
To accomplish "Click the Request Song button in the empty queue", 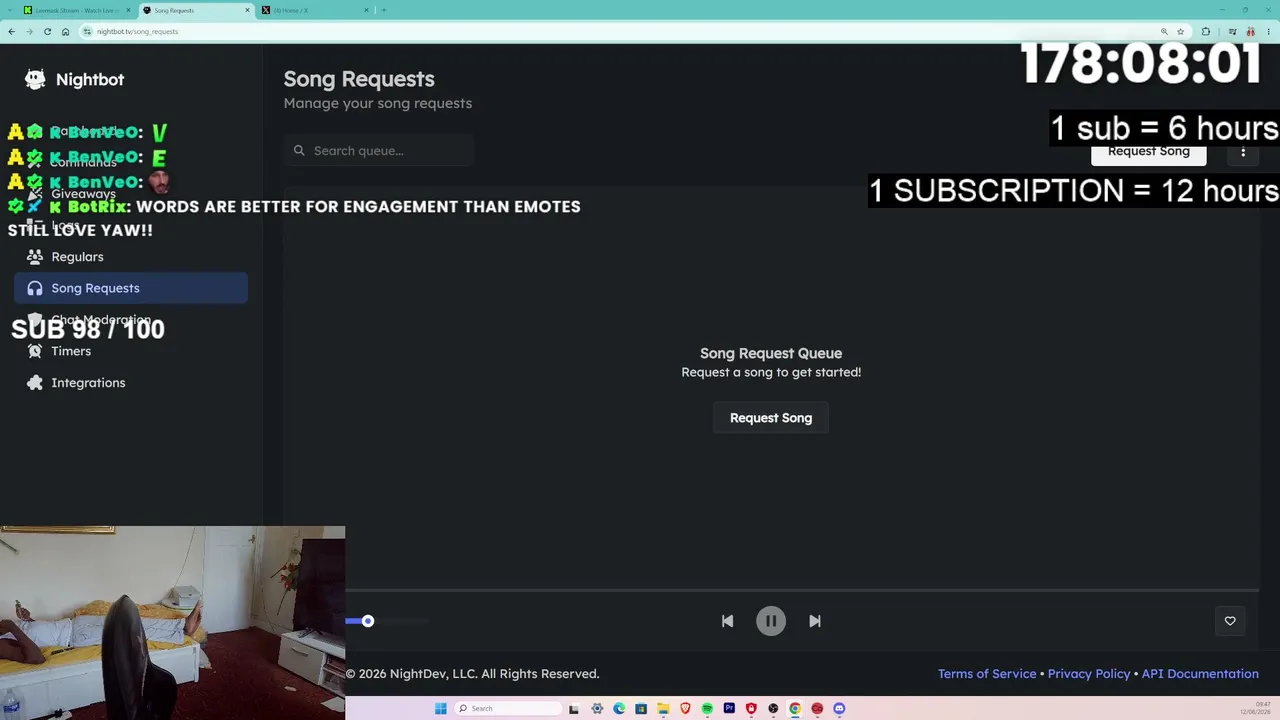I will pyautogui.click(x=771, y=418).
